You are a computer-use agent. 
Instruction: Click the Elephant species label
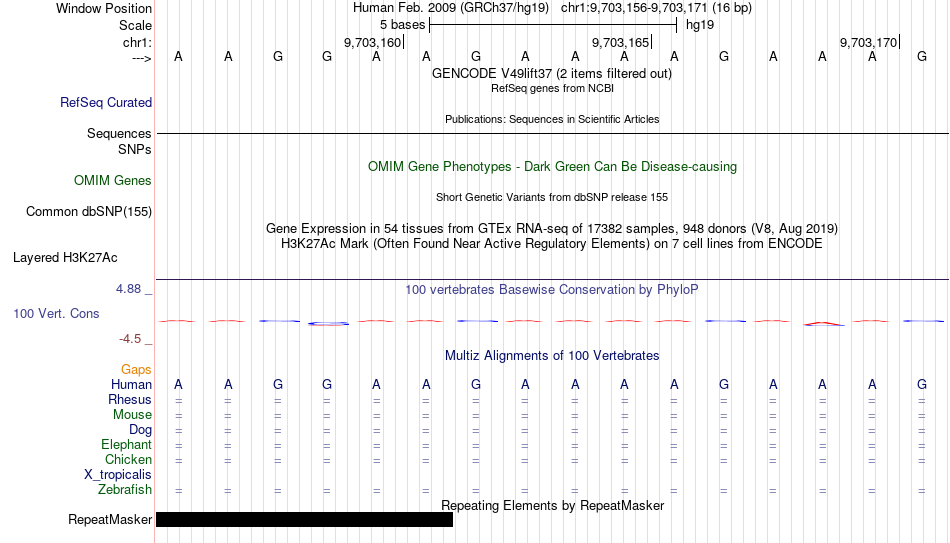coord(126,445)
